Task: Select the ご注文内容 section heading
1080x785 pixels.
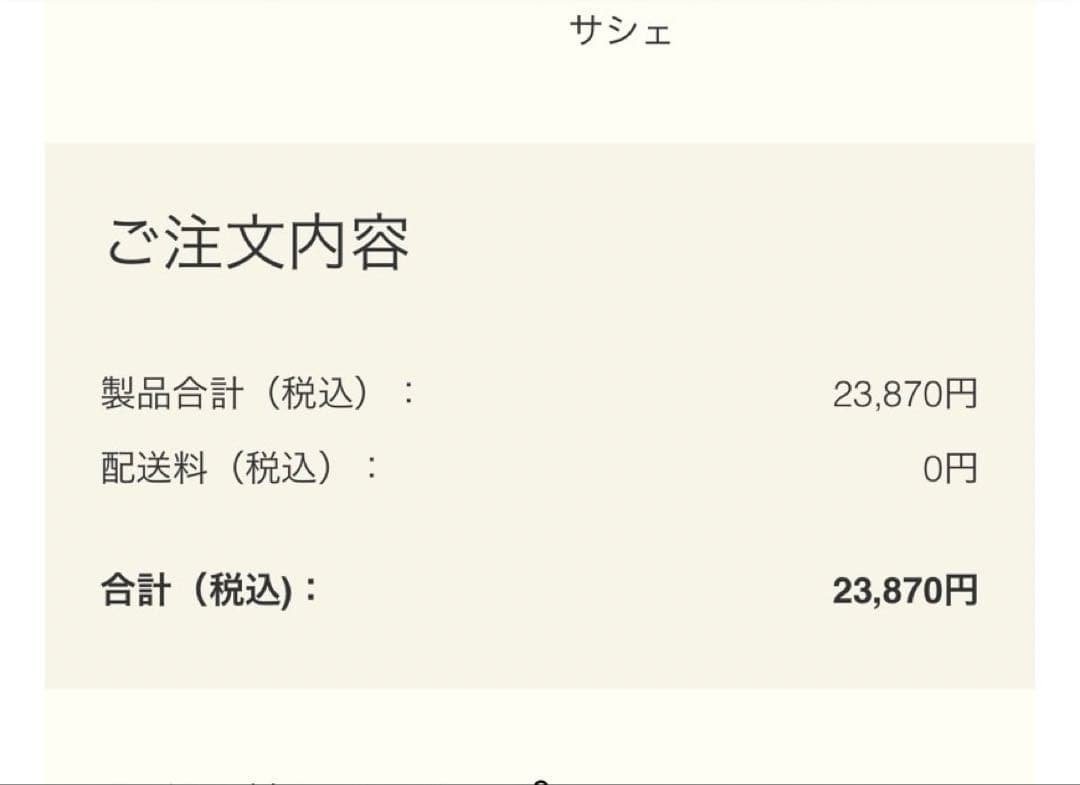Action: (x=257, y=244)
